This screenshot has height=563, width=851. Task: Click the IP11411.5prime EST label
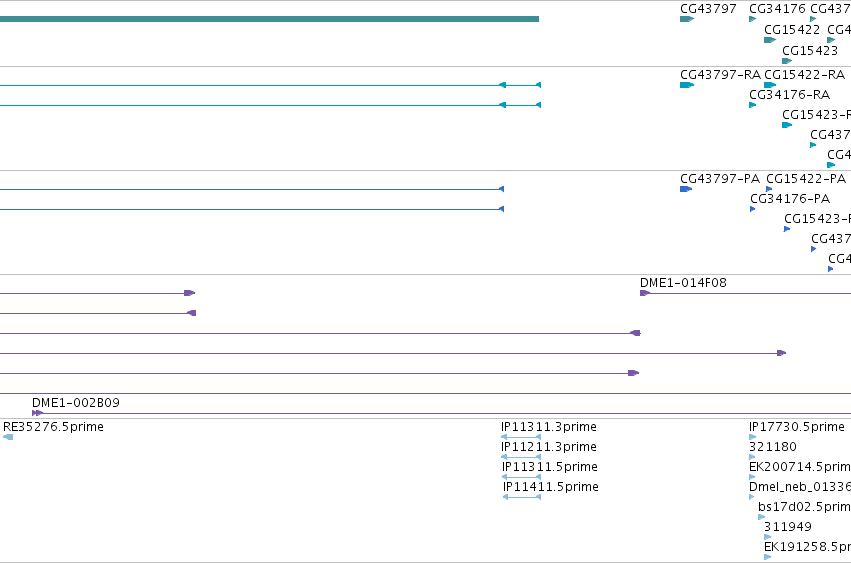(551, 487)
